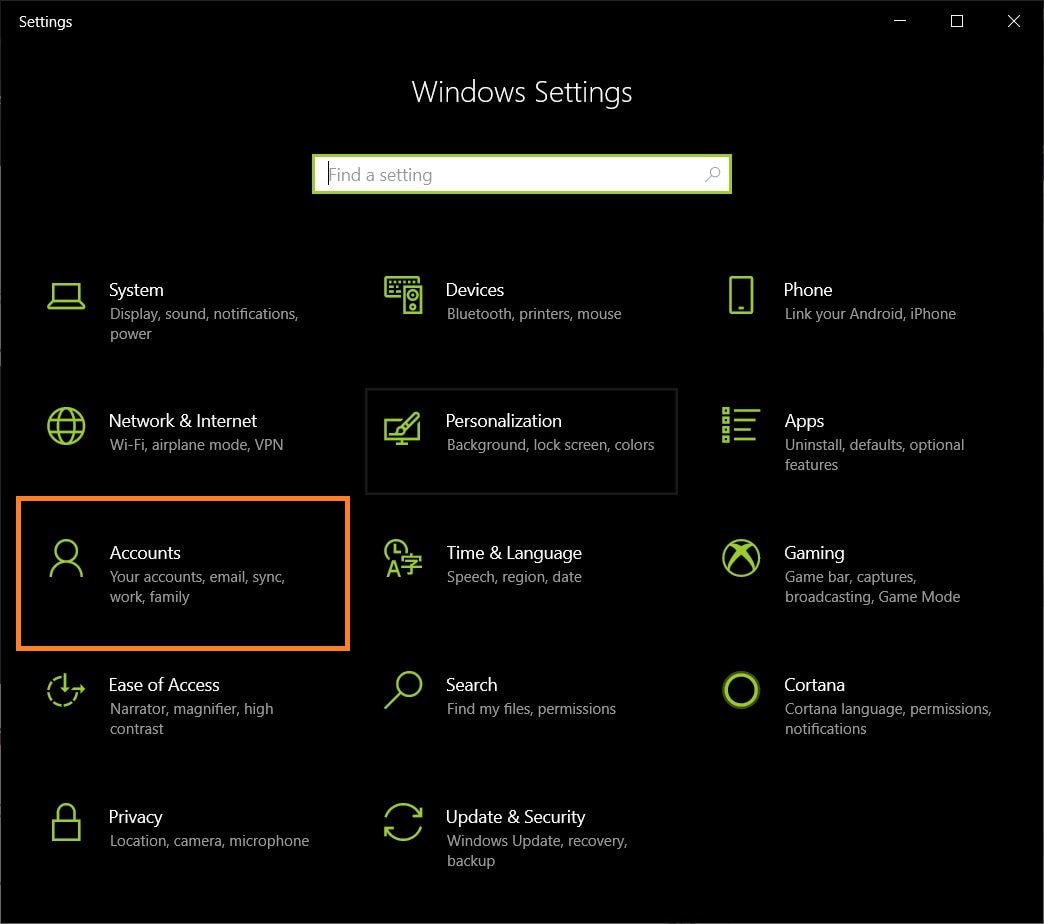Open Apps settings title
The image size is (1044, 924).
(x=804, y=421)
